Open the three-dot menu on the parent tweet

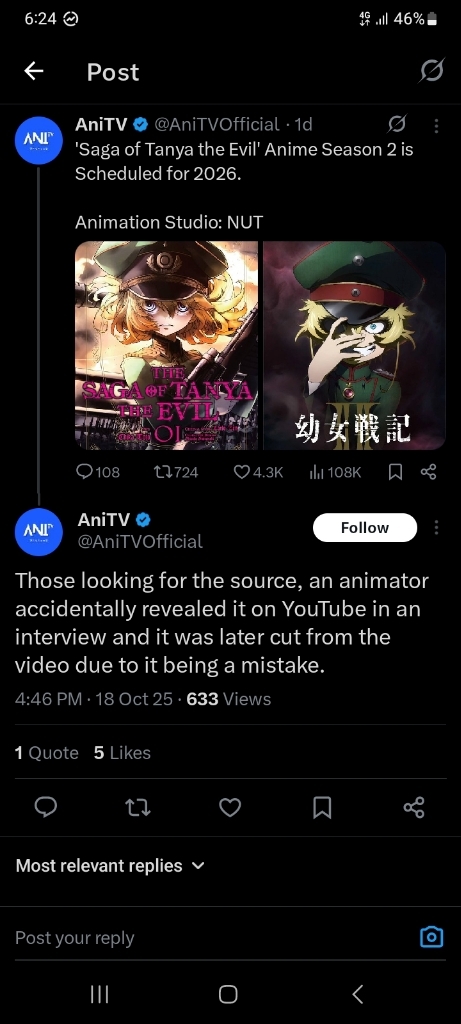click(x=436, y=125)
